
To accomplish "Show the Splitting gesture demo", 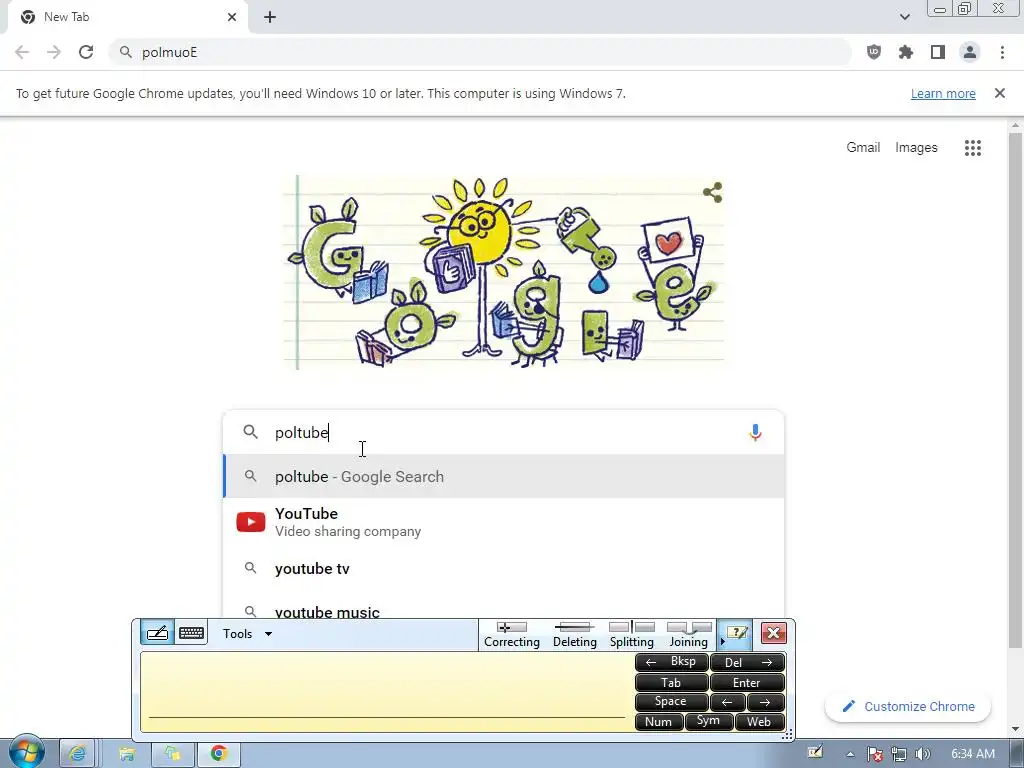I will 632,635.
